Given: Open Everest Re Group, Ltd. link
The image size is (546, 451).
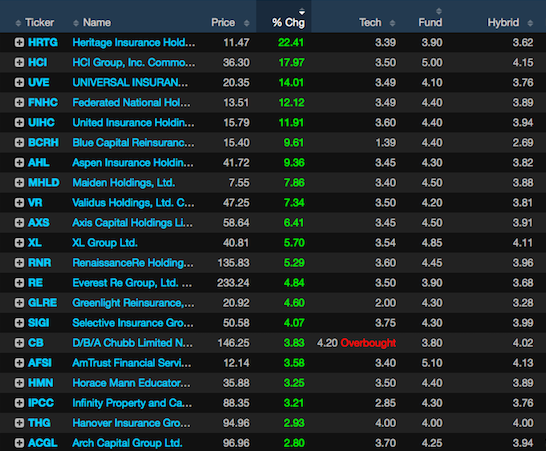Looking at the screenshot, I should 132,283.
